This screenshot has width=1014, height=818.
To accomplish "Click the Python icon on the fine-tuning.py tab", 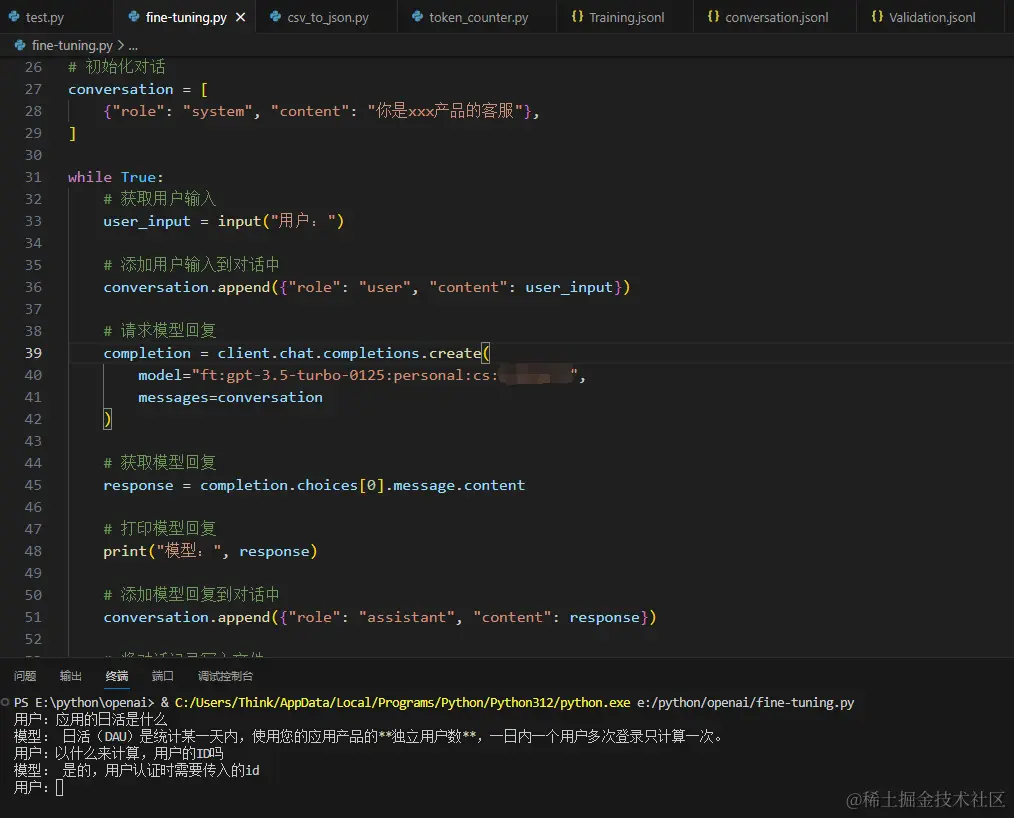I will (x=135, y=16).
